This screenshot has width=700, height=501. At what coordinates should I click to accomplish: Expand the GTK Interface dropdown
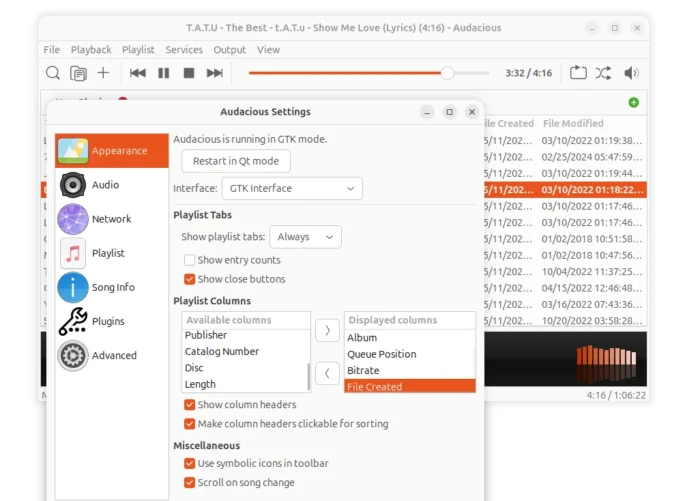coord(292,188)
